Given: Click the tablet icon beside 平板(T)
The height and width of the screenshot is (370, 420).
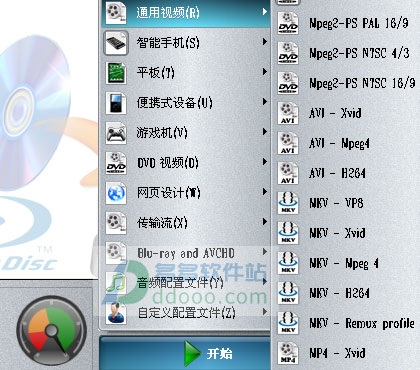Looking at the screenshot, I should (116, 73).
